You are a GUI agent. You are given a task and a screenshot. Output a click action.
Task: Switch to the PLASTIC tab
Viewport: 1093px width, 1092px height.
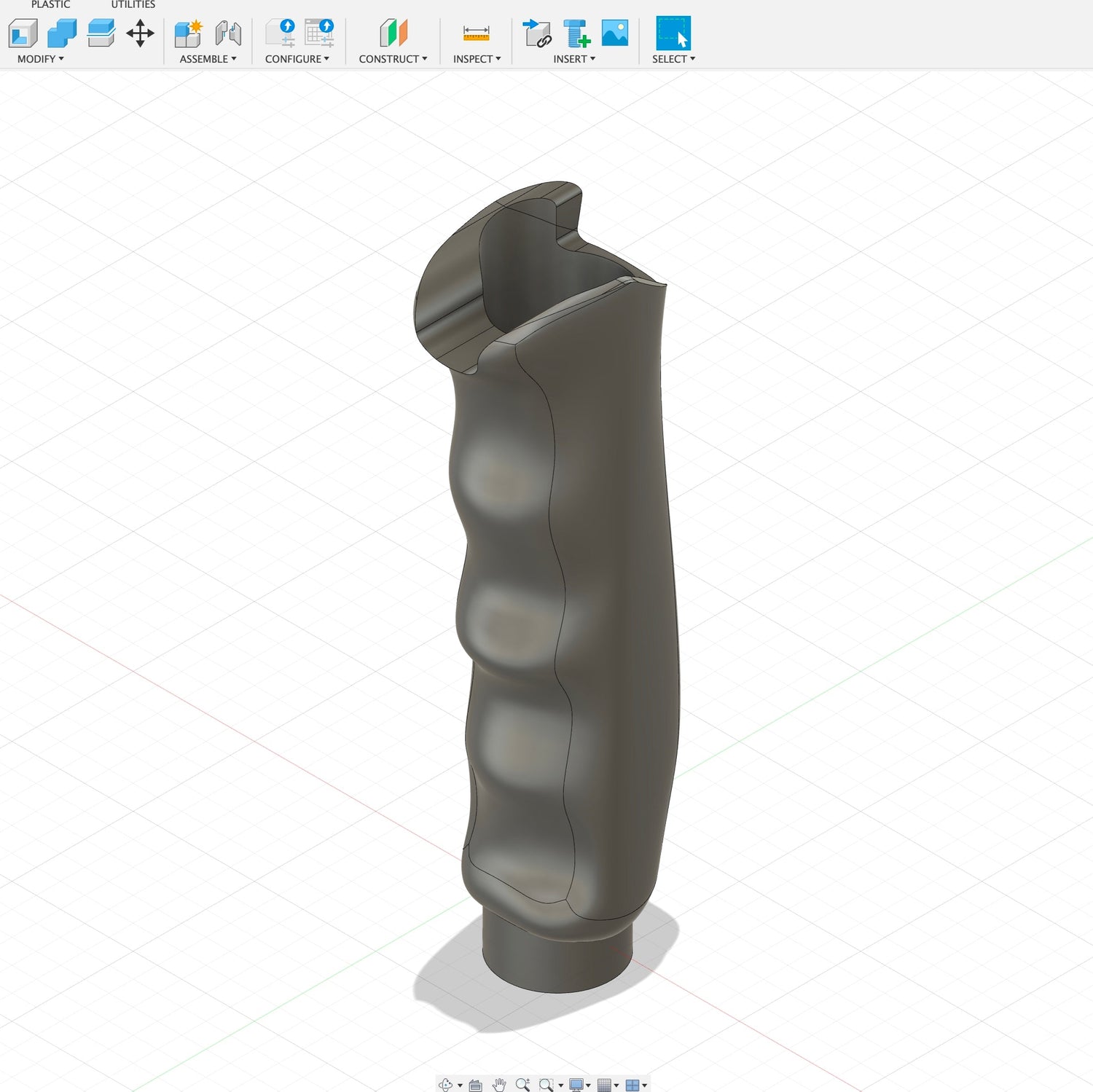pyautogui.click(x=51, y=4)
